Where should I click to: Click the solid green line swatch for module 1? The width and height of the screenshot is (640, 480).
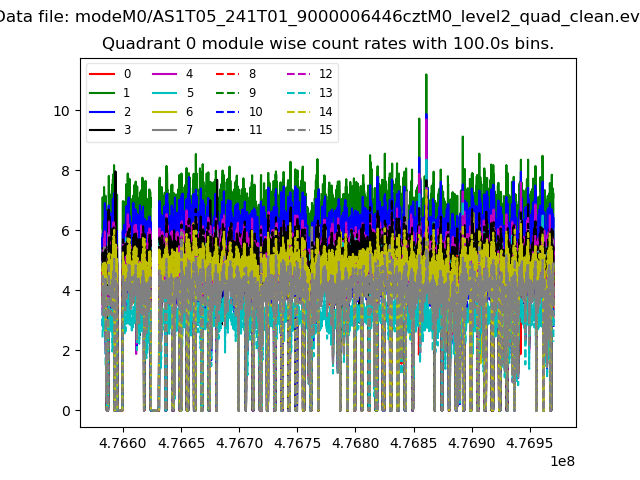point(102,93)
